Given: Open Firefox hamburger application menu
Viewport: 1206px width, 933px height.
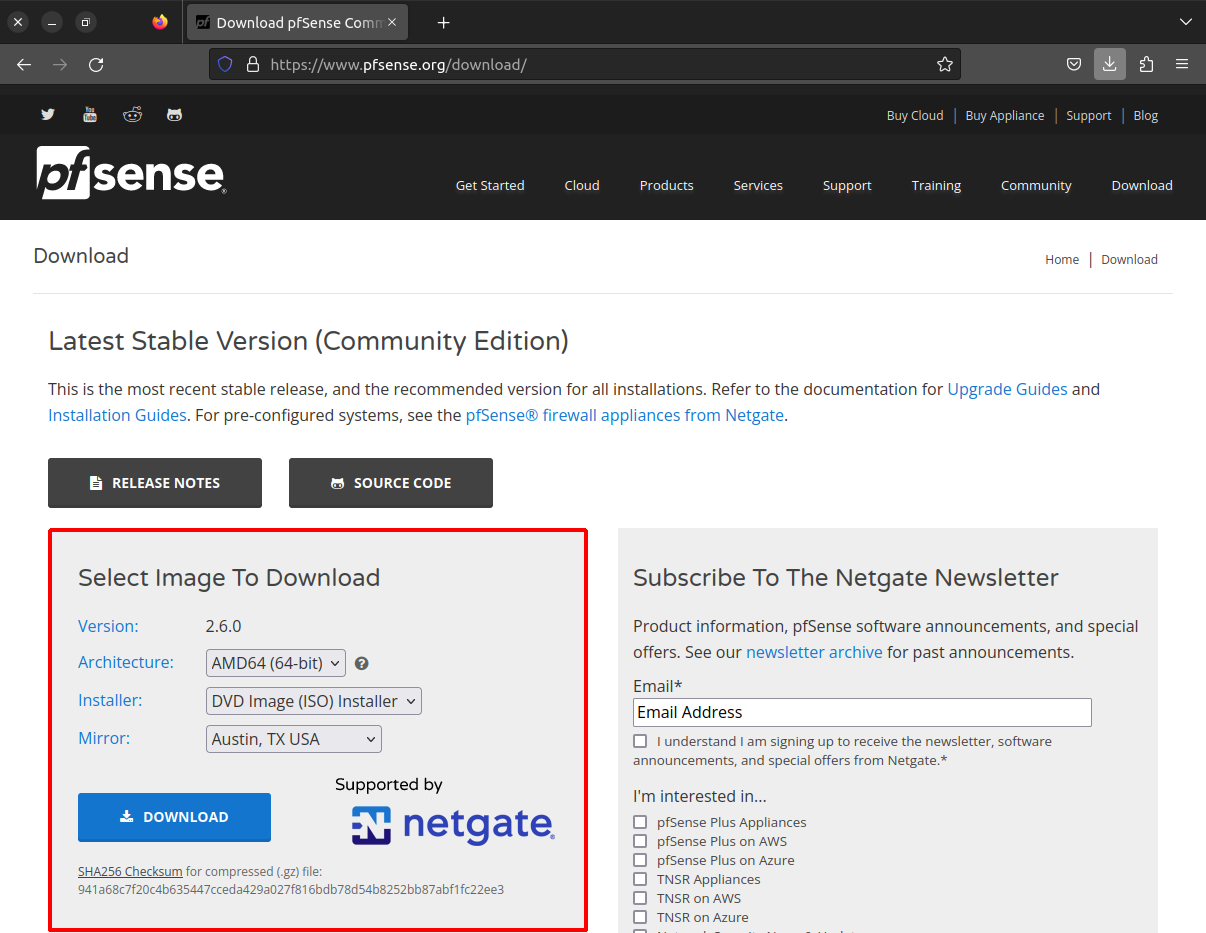Looking at the screenshot, I should (x=1182, y=64).
